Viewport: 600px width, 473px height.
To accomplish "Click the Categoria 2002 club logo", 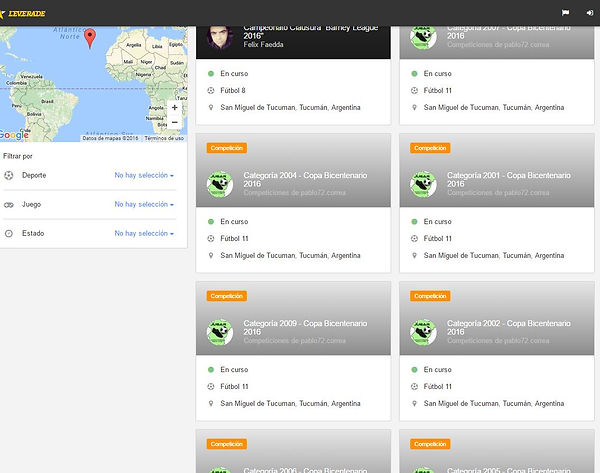I will click(423, 332).
